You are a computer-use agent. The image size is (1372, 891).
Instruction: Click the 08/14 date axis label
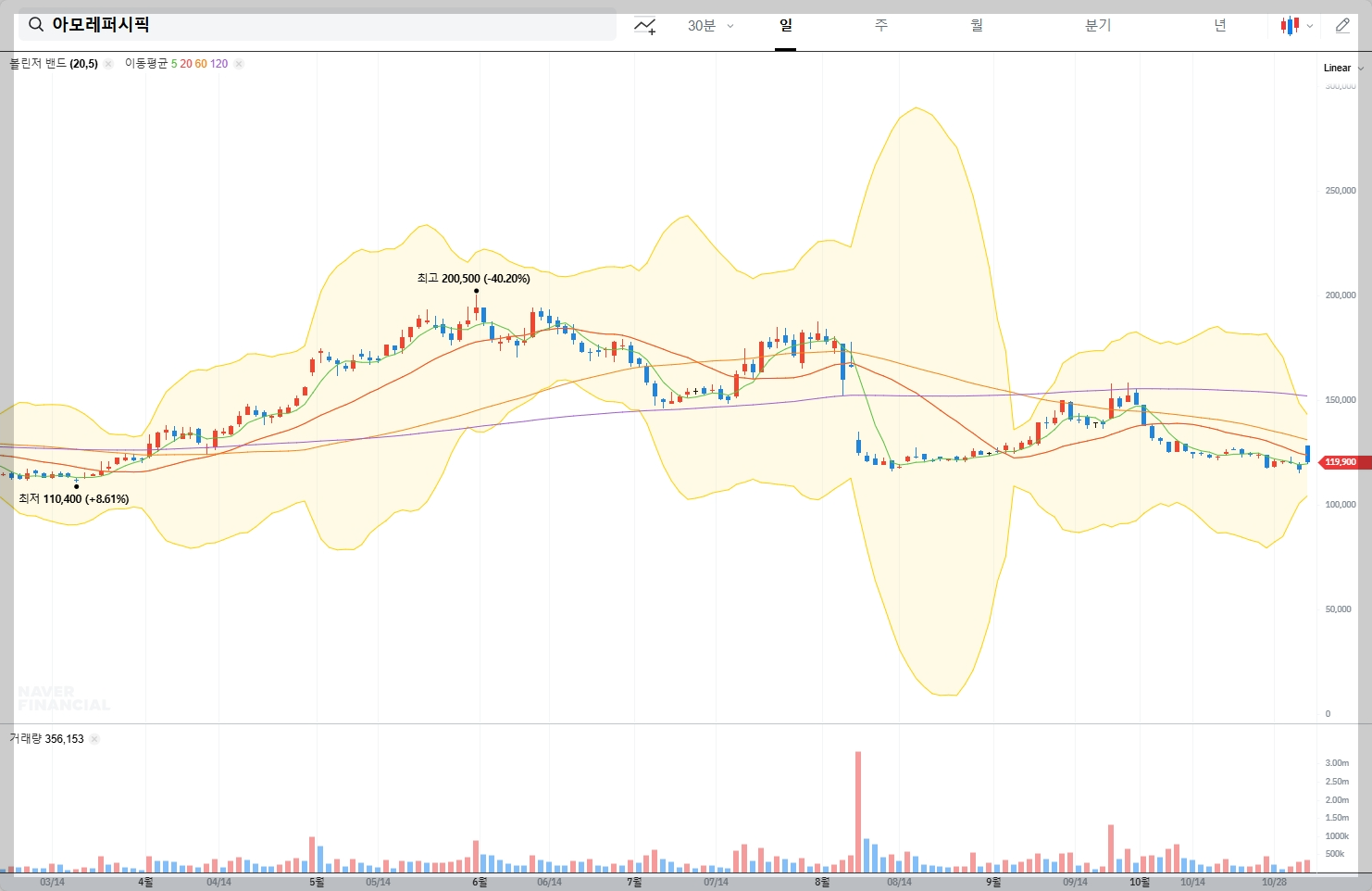click(x=899, y=883)
